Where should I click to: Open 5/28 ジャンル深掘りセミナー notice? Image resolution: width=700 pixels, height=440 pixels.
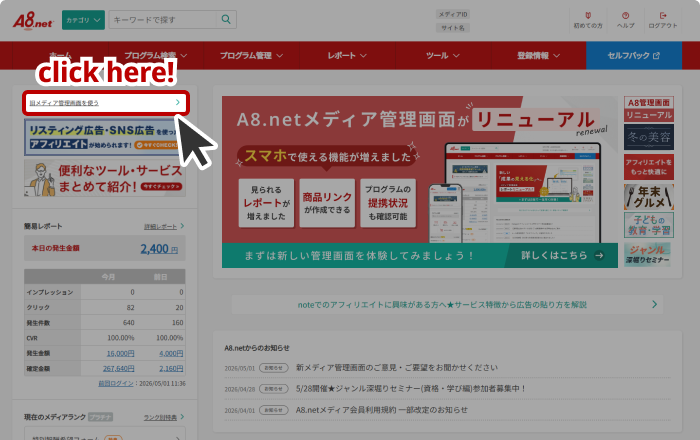tap(410, 389)
